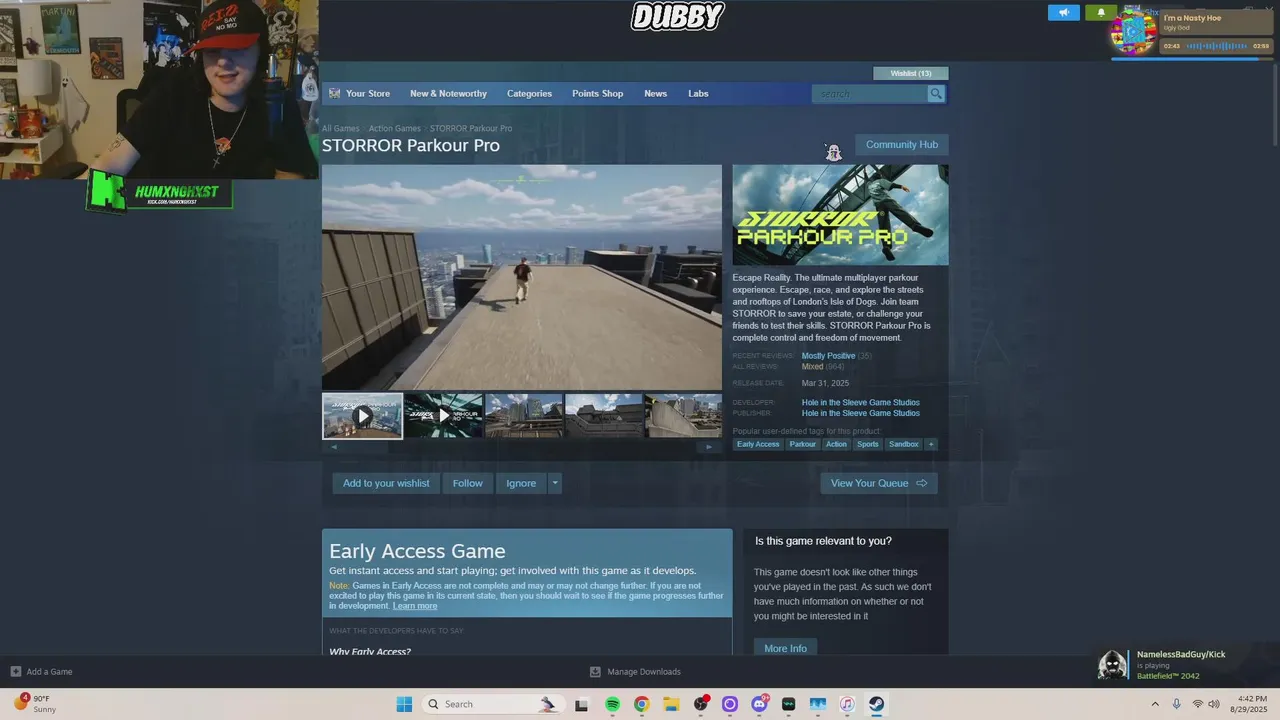Screen dimensions: 1280x720
Task: Click the purple circle app in taskbar
Action: 730,704
